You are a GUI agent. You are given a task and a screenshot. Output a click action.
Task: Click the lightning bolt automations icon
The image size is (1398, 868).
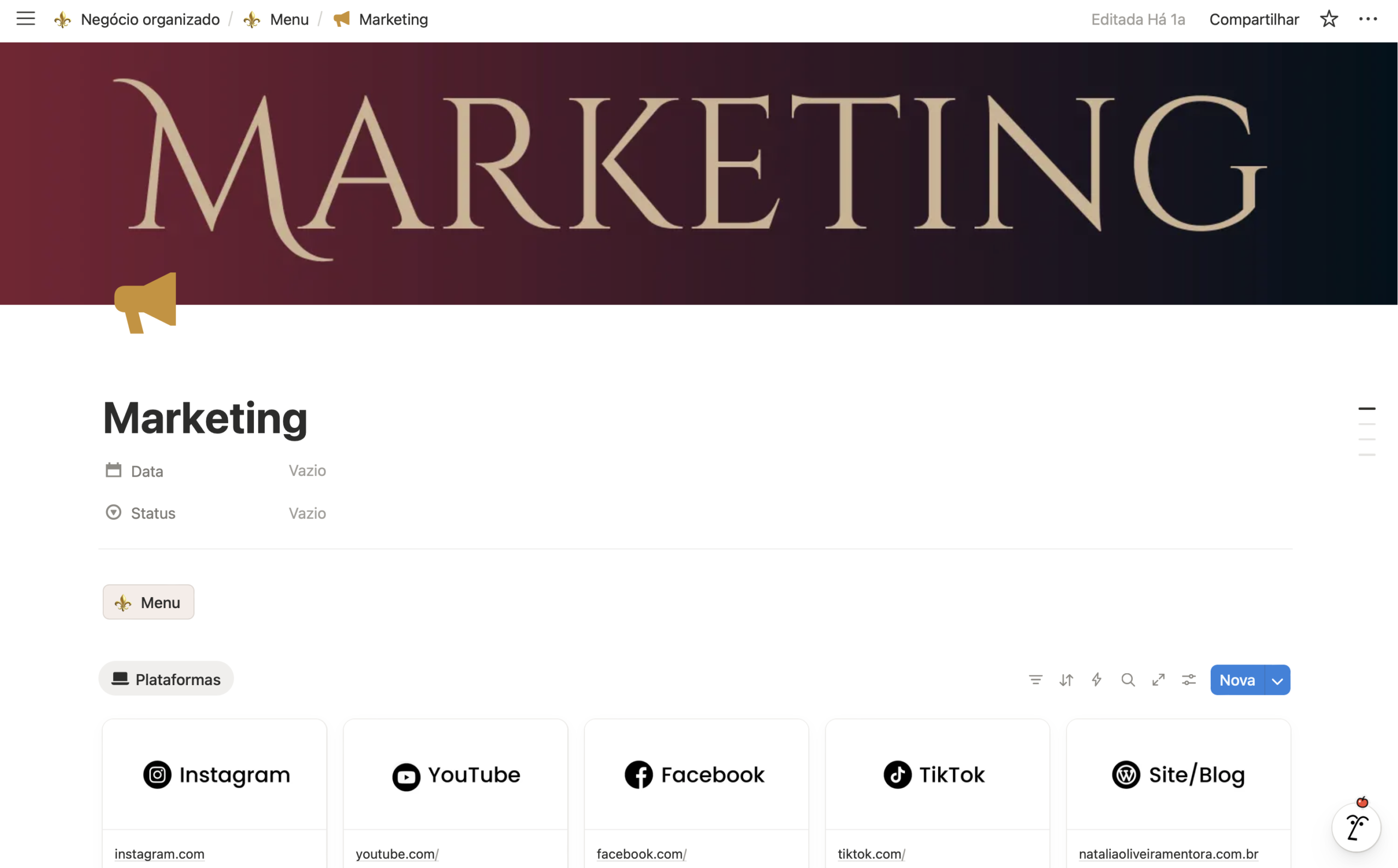(1097, 680)
